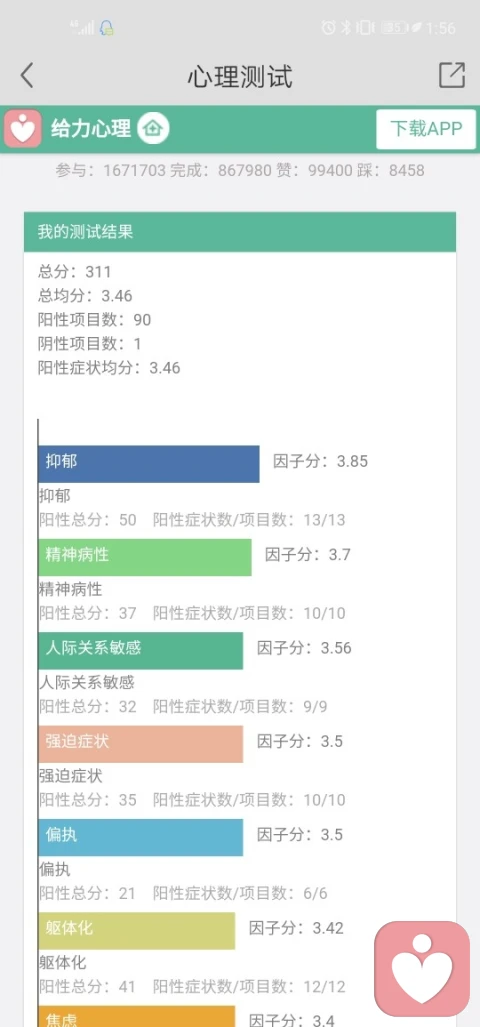Image resolution: width=480 pixels, height=1027 pixels.
Task: Tap the light blue 偏执 bar
Action: 140,837
